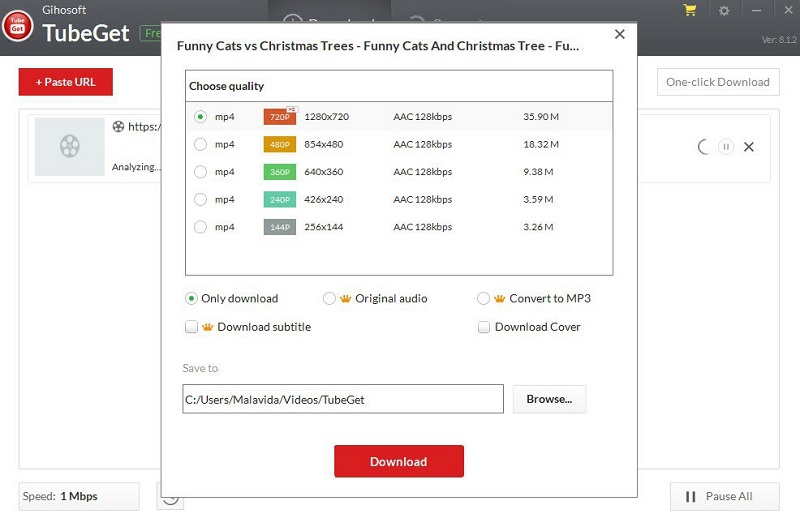The image size is (800, 518).
Task: Select the mp4 640x360 radio button
Action: coord(201,172)
